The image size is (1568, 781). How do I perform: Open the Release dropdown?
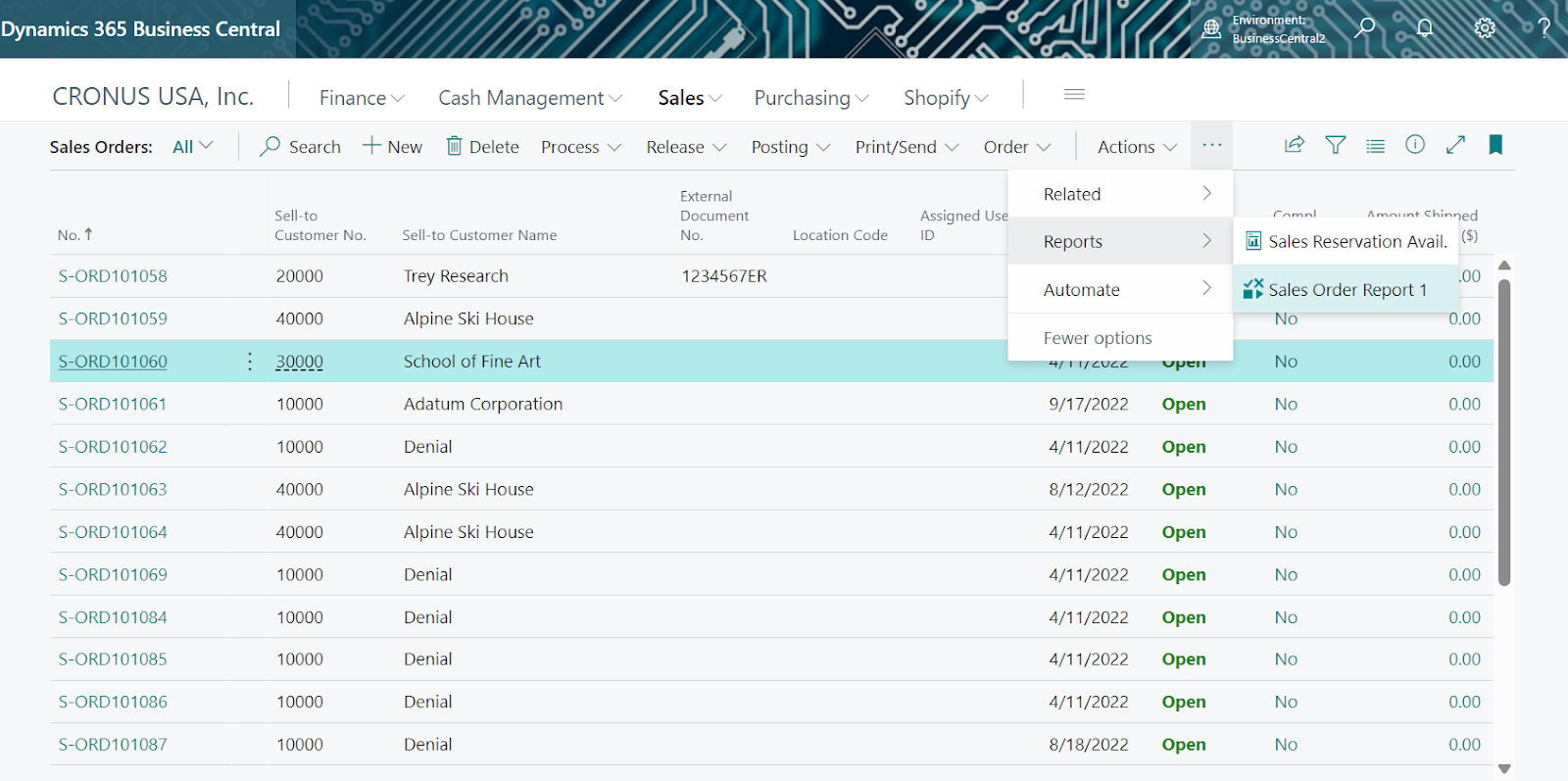[x=686, y=147]
